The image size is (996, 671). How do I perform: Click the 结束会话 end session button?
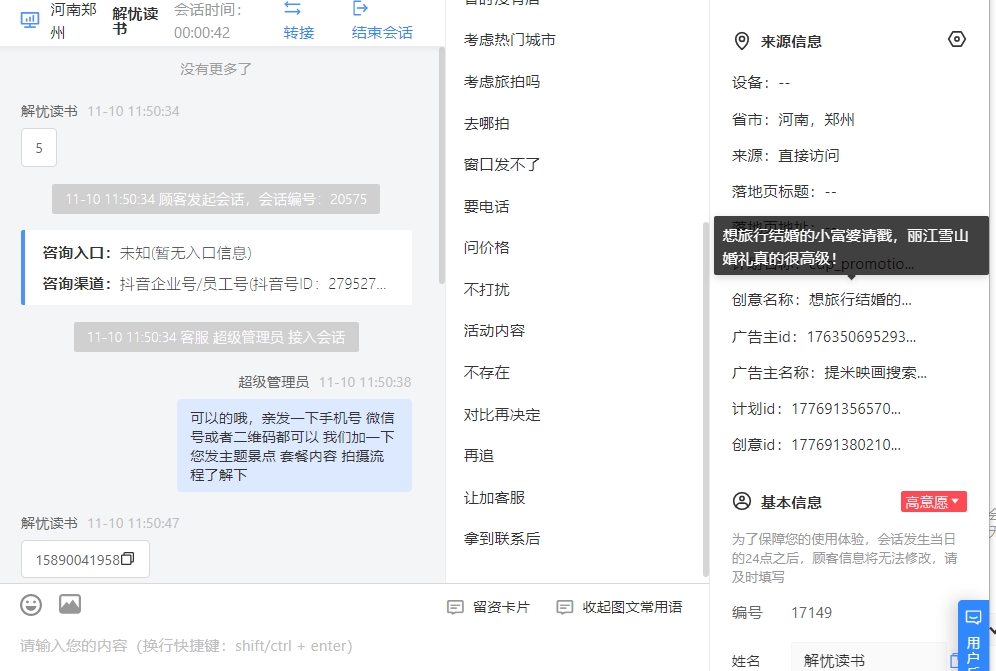382,20
